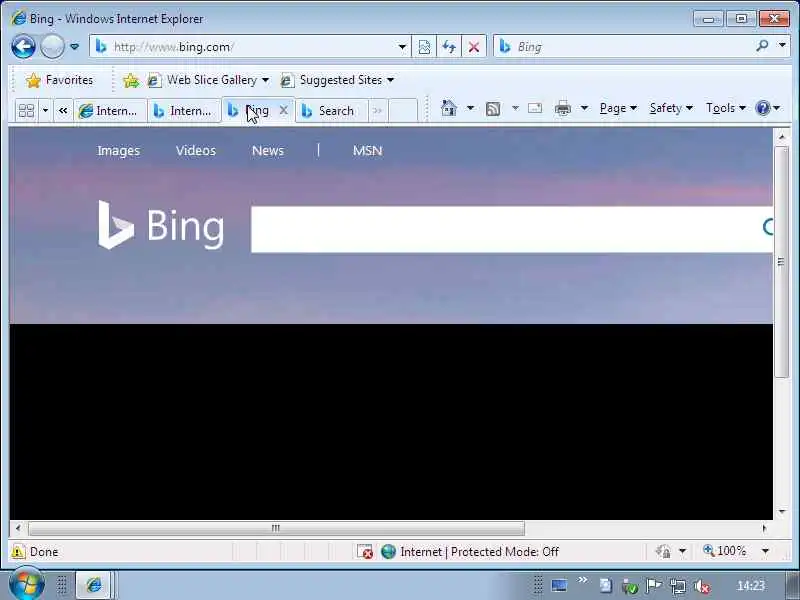This screenshot has height=600, width=800.
Task: Open the Tools menu
Action: point(726,108)
